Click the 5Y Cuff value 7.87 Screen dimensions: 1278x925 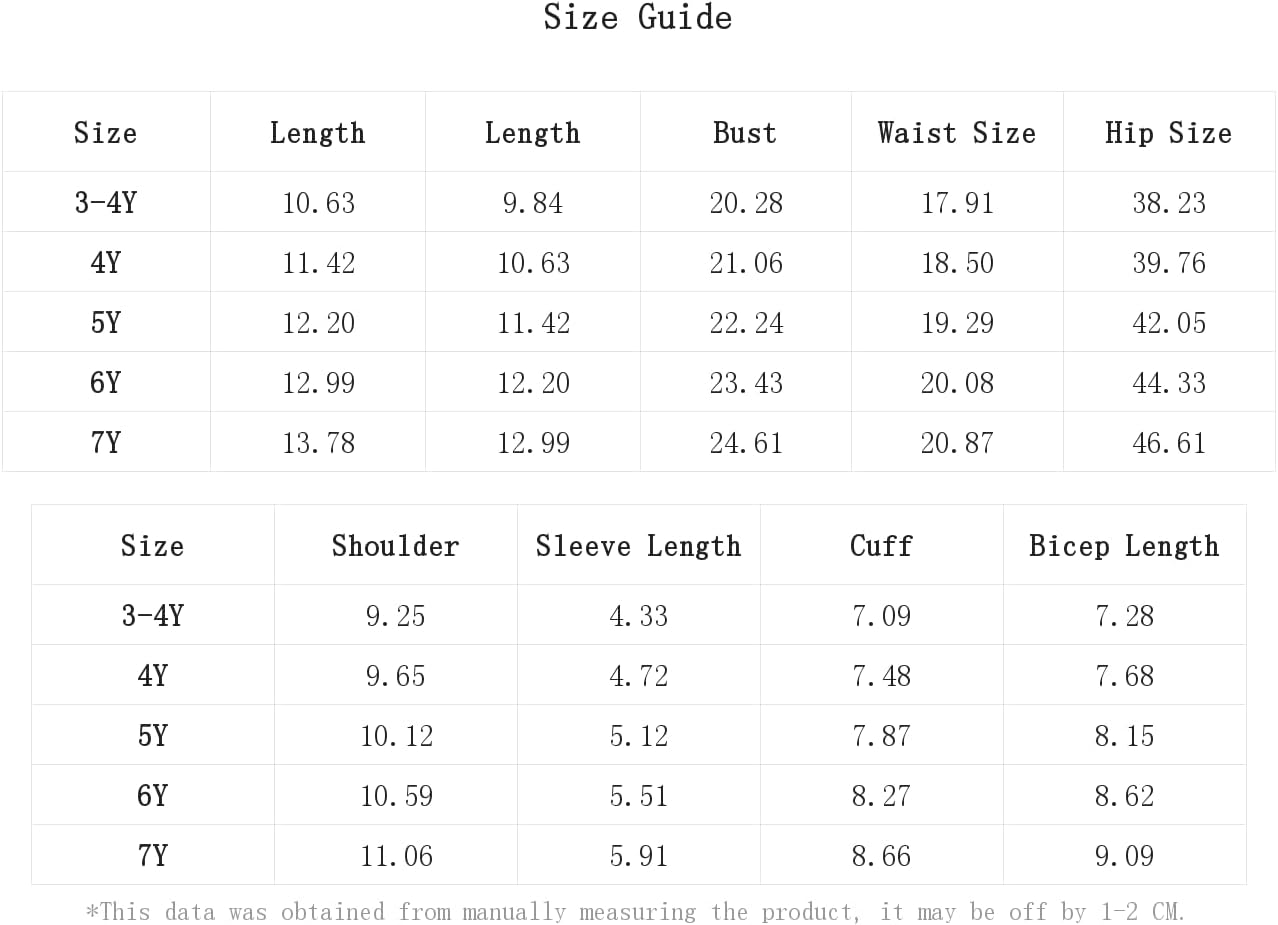[881, 736]
